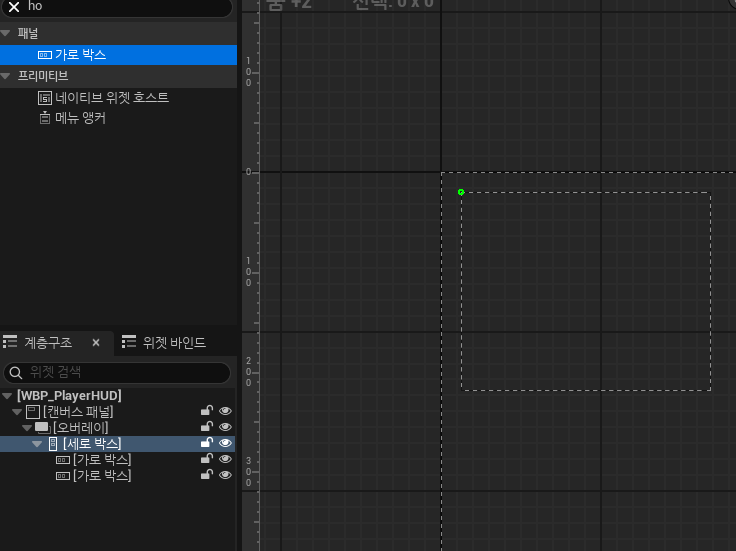Viewport: 736px width, 551px height.
Task: Toggle lock on the 캔버스 패널 row
Action: point(207,411)
